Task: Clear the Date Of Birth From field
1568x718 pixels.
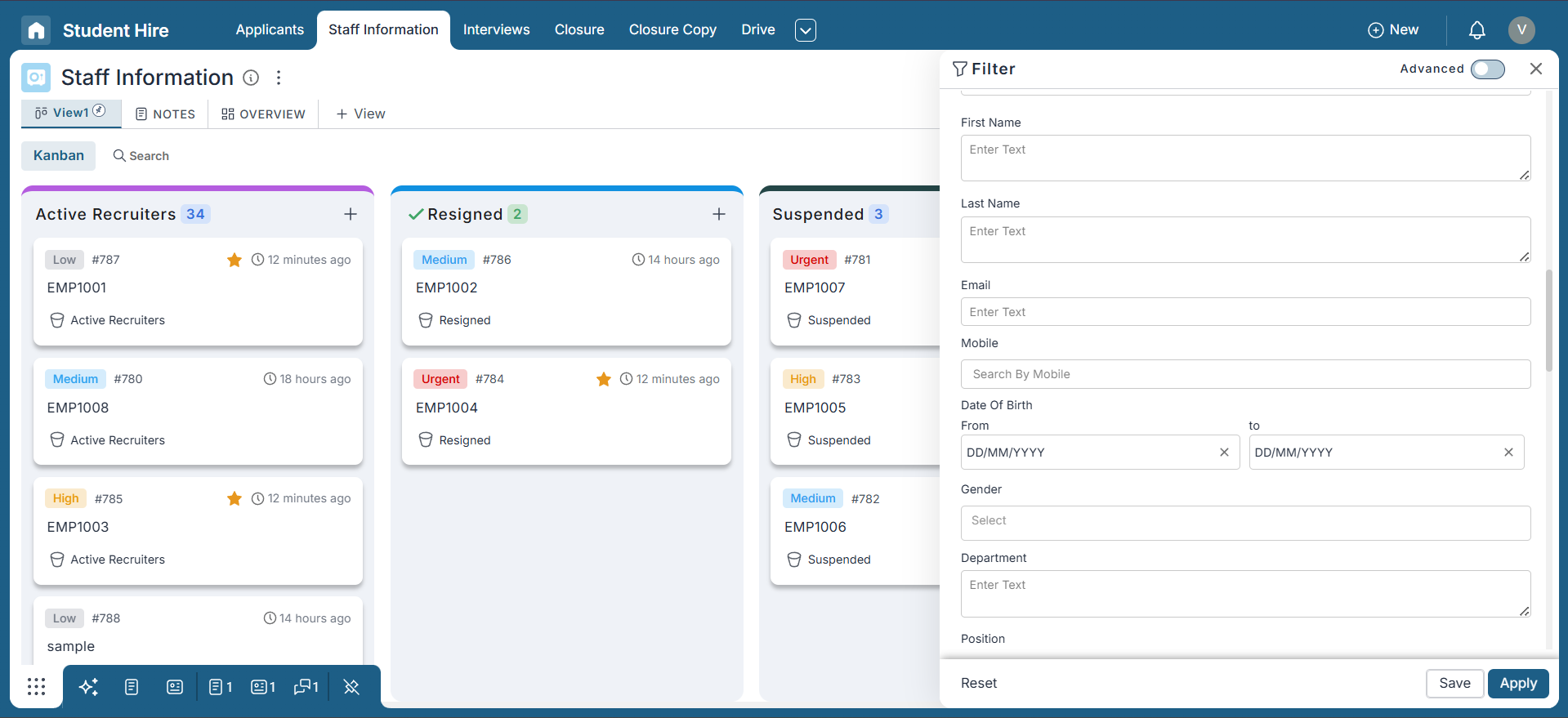Action: [1224, 453]
